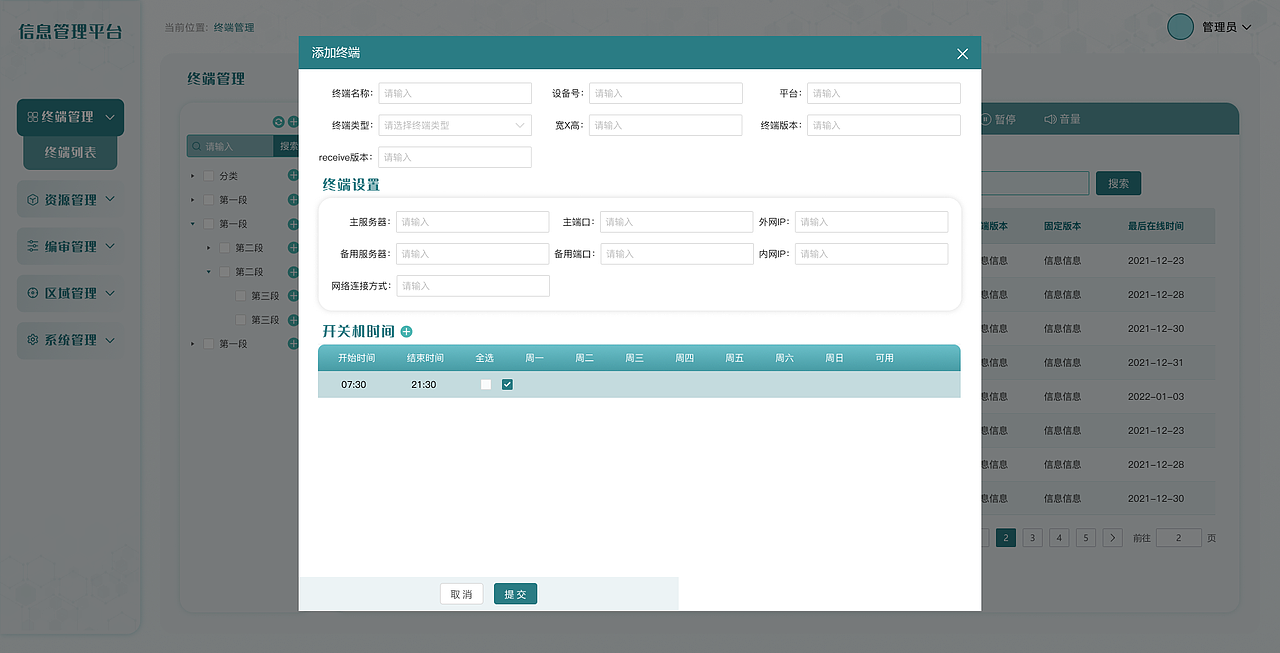The image size is (1280, 653).
Task: Close the 添加终端 dialog with the X
Action: click(962, 53)
